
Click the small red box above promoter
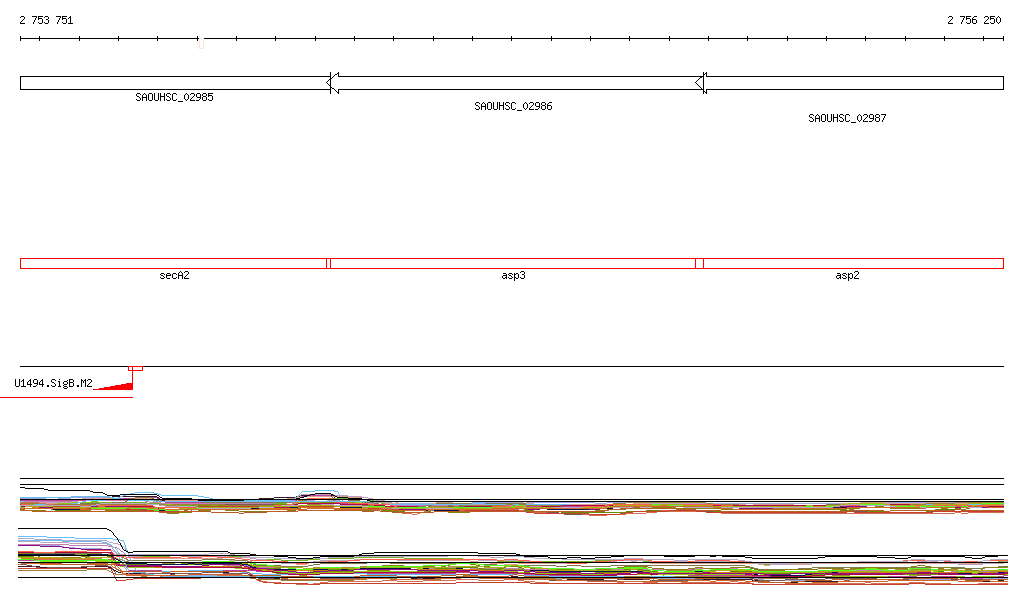pos(135,369)
